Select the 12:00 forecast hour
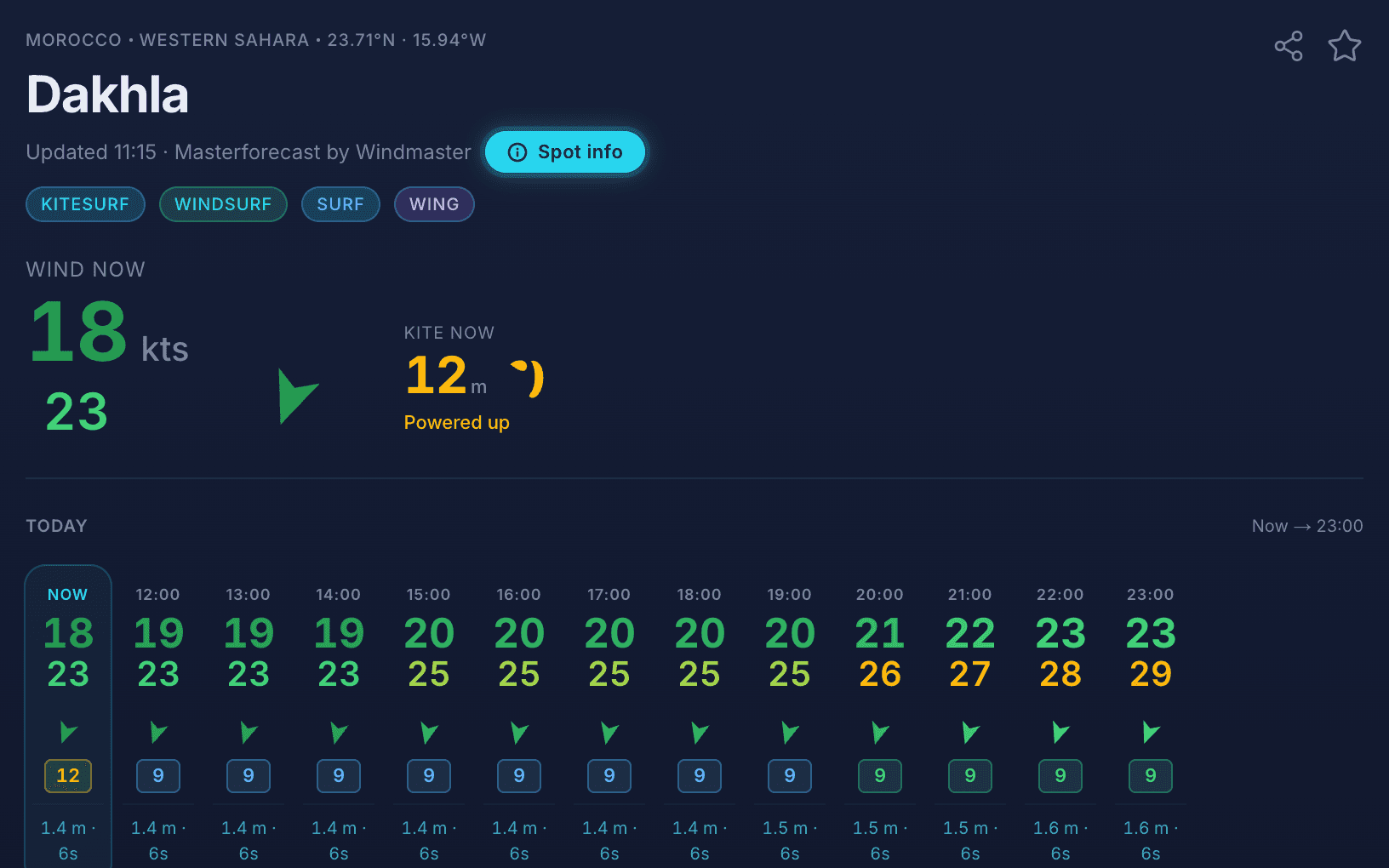 click(x=158, y=717)
